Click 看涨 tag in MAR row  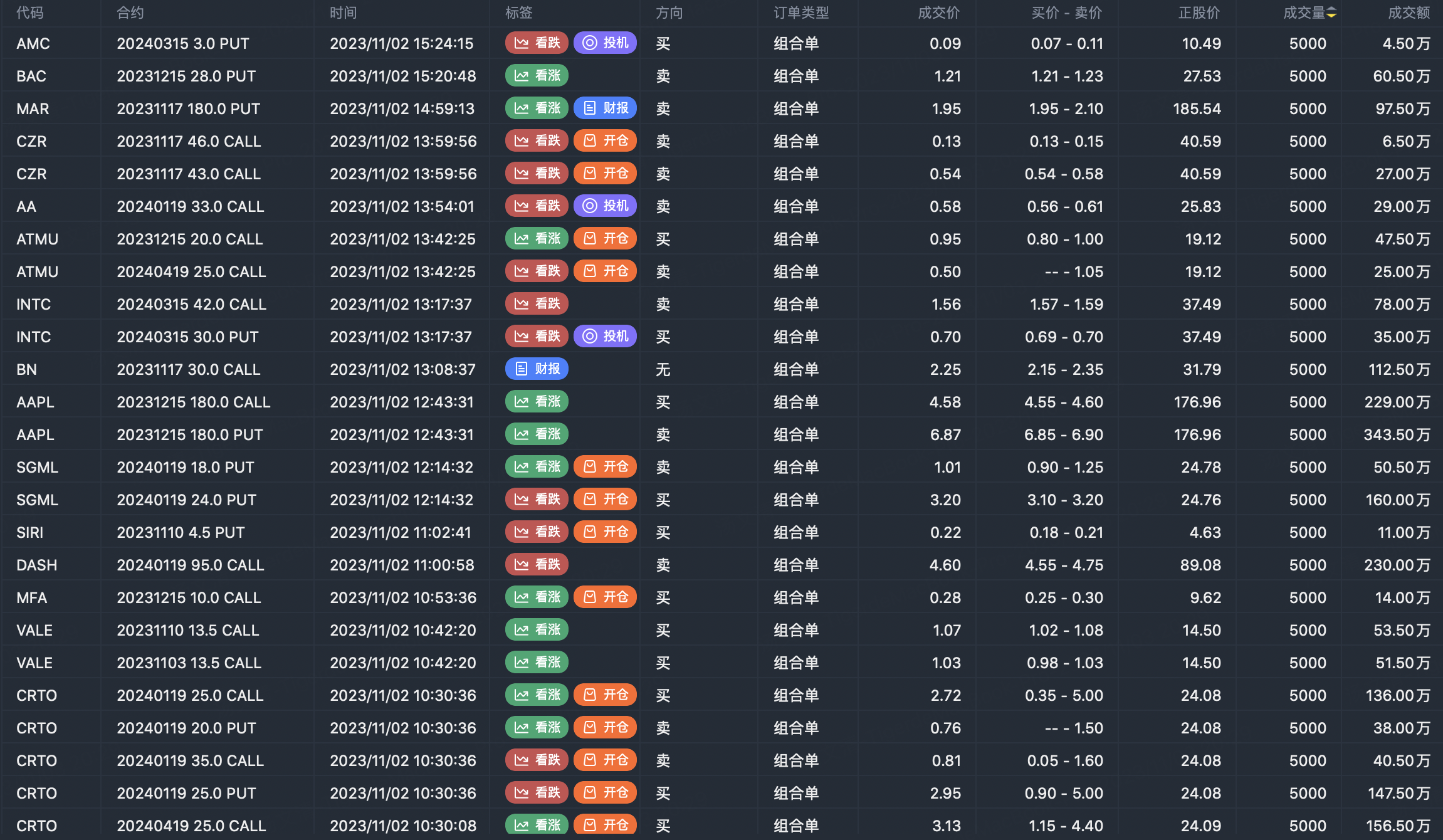click(x=537, y=108)
